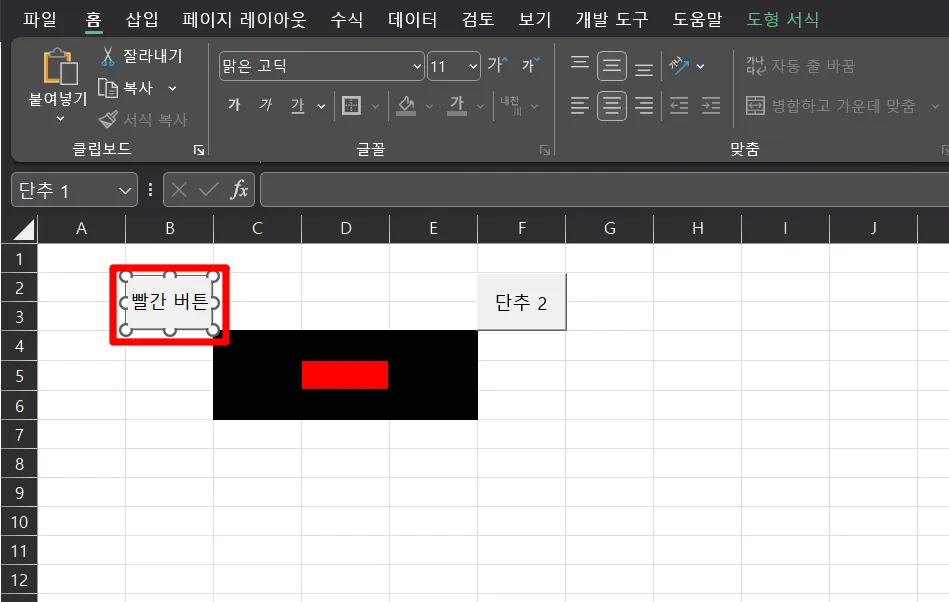Open the font size dropdown
The width and height of the screenshot is (949, 602).
pos(469,66)
